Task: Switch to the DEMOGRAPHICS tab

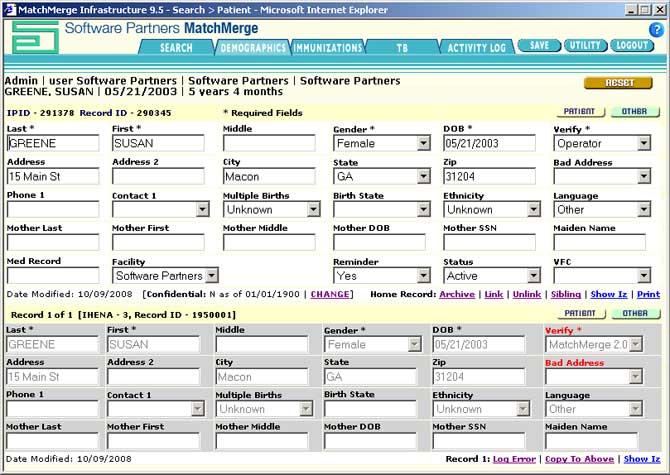Action: point(253,47)
